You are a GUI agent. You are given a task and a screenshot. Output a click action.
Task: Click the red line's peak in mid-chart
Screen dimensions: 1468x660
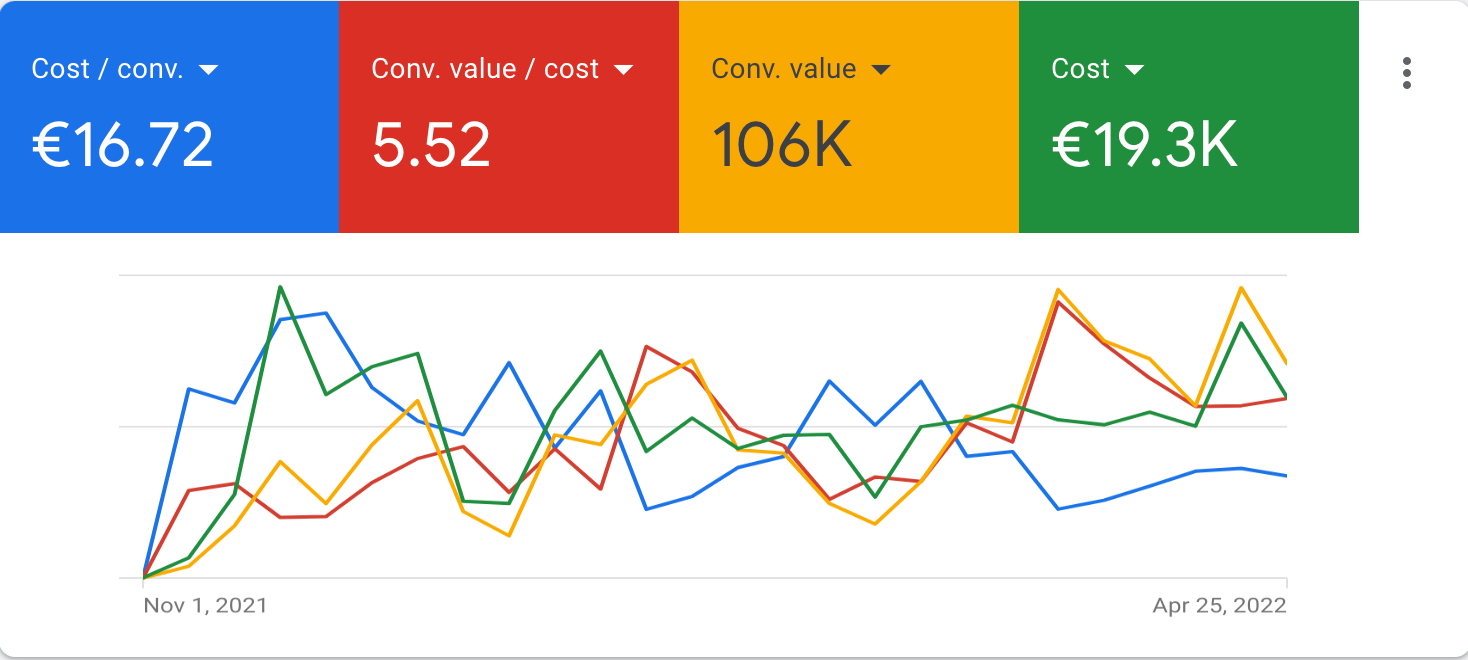tap(648, 347)
